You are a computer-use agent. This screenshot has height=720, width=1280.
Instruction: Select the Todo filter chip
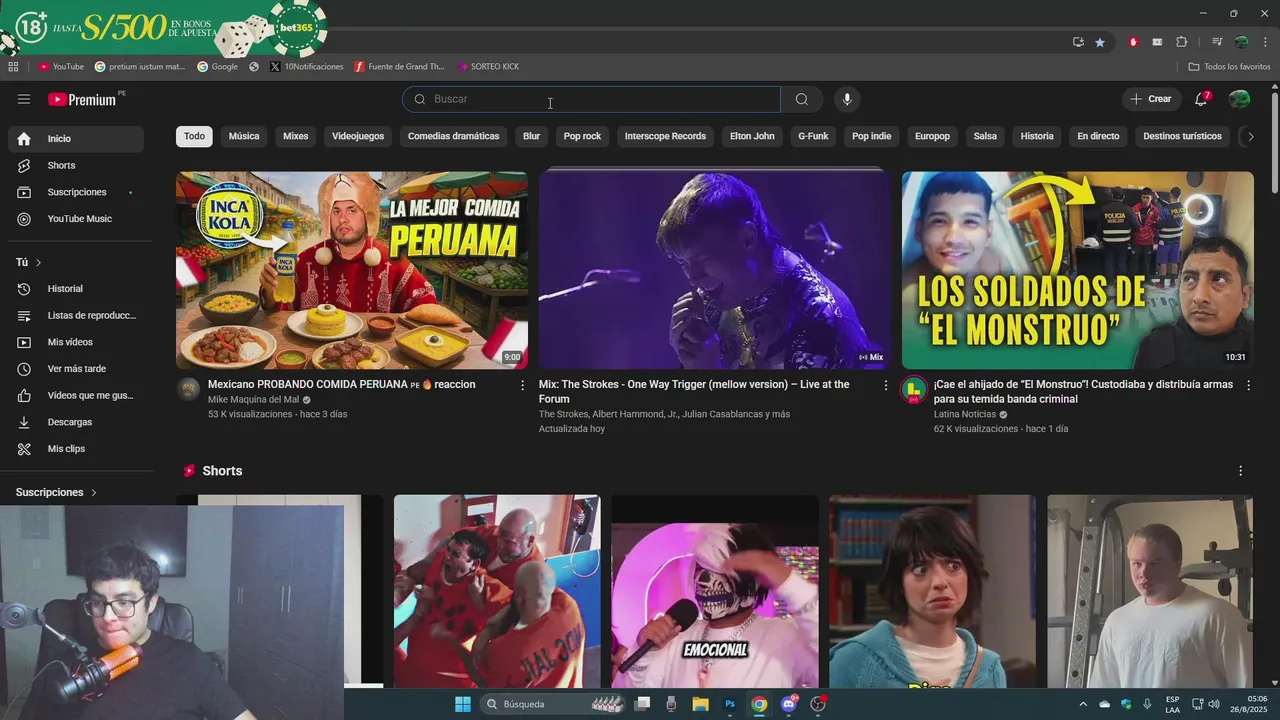point(194,136)
